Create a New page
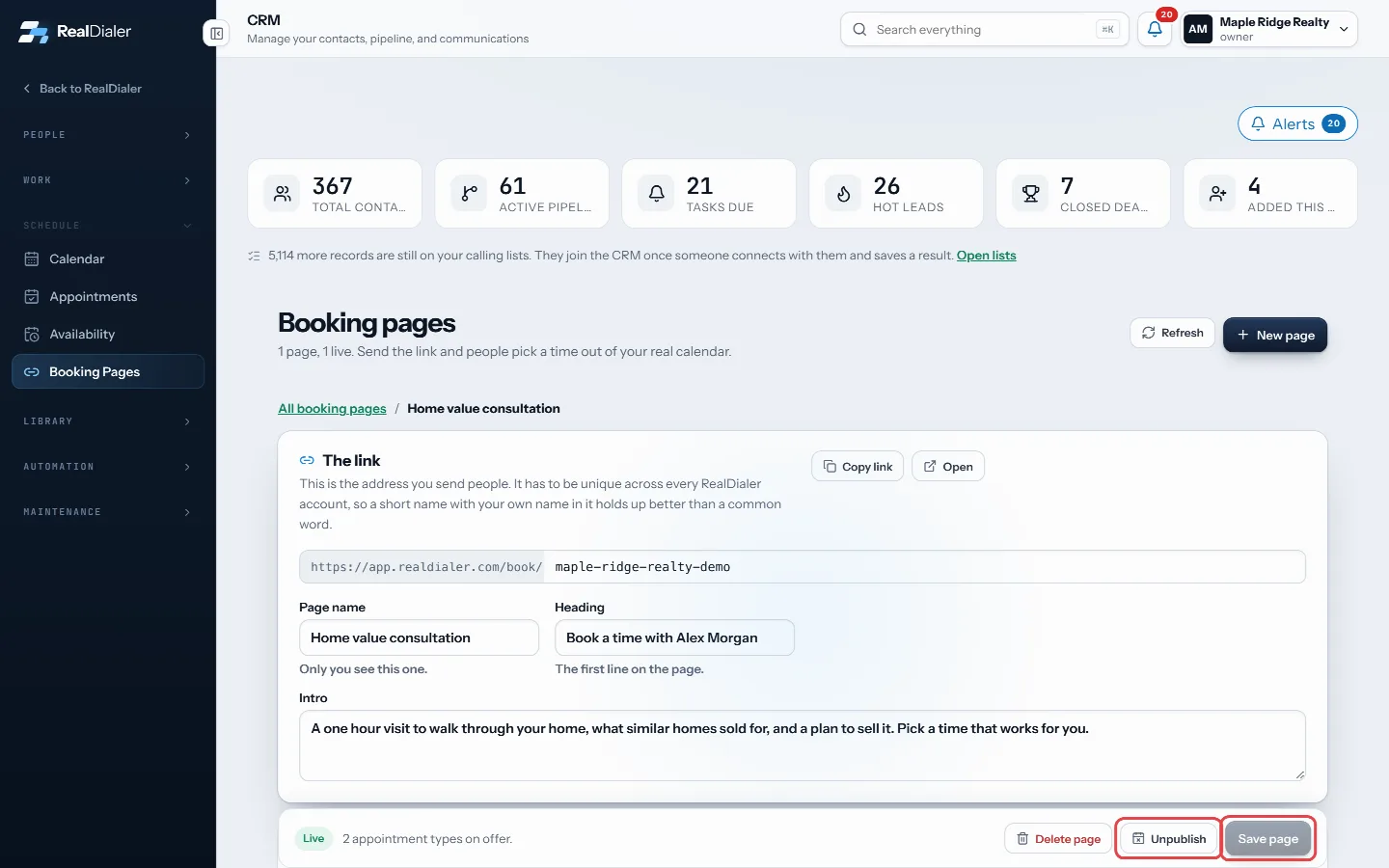The height and width of the screenshot is (868, 1389). (1275, 335)
